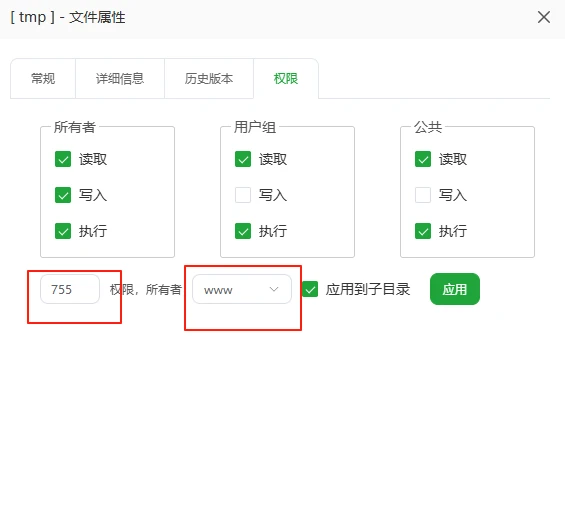Open the 详细信息 tab
The width and height of the screenshot is (565, 512).
click(120, 79)
